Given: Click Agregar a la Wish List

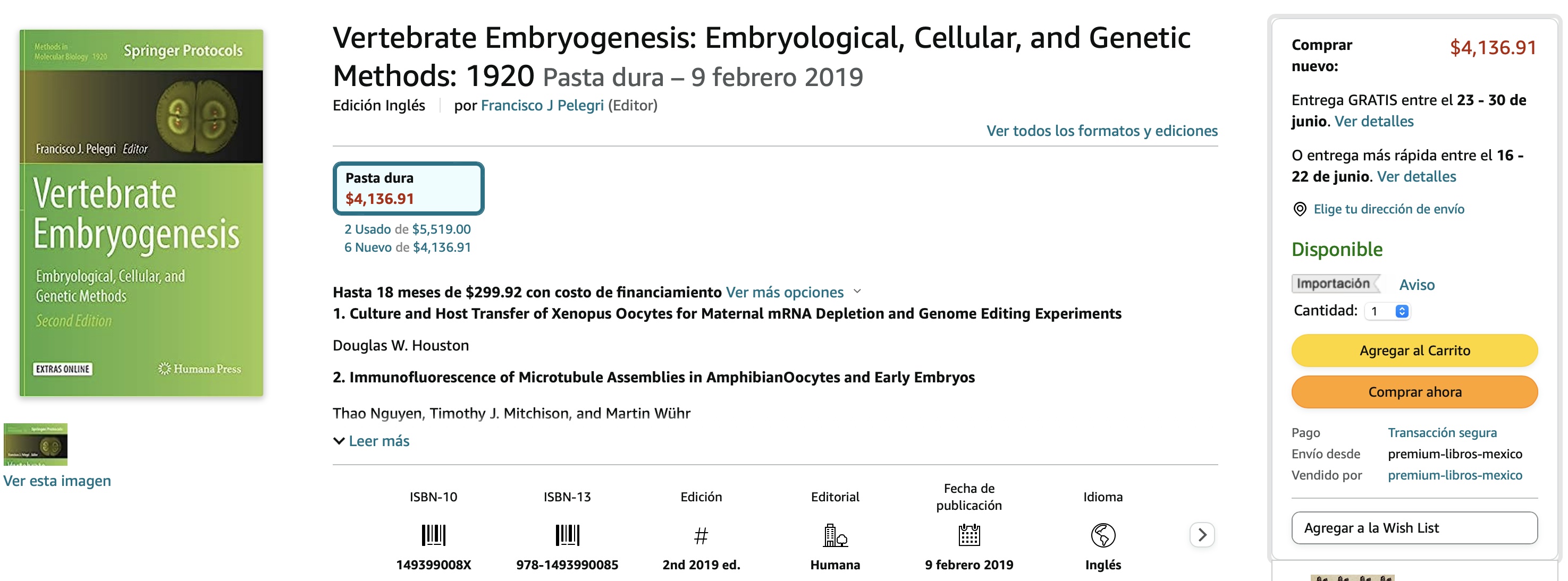Looking at the screenshot, I should (1413, 527).
